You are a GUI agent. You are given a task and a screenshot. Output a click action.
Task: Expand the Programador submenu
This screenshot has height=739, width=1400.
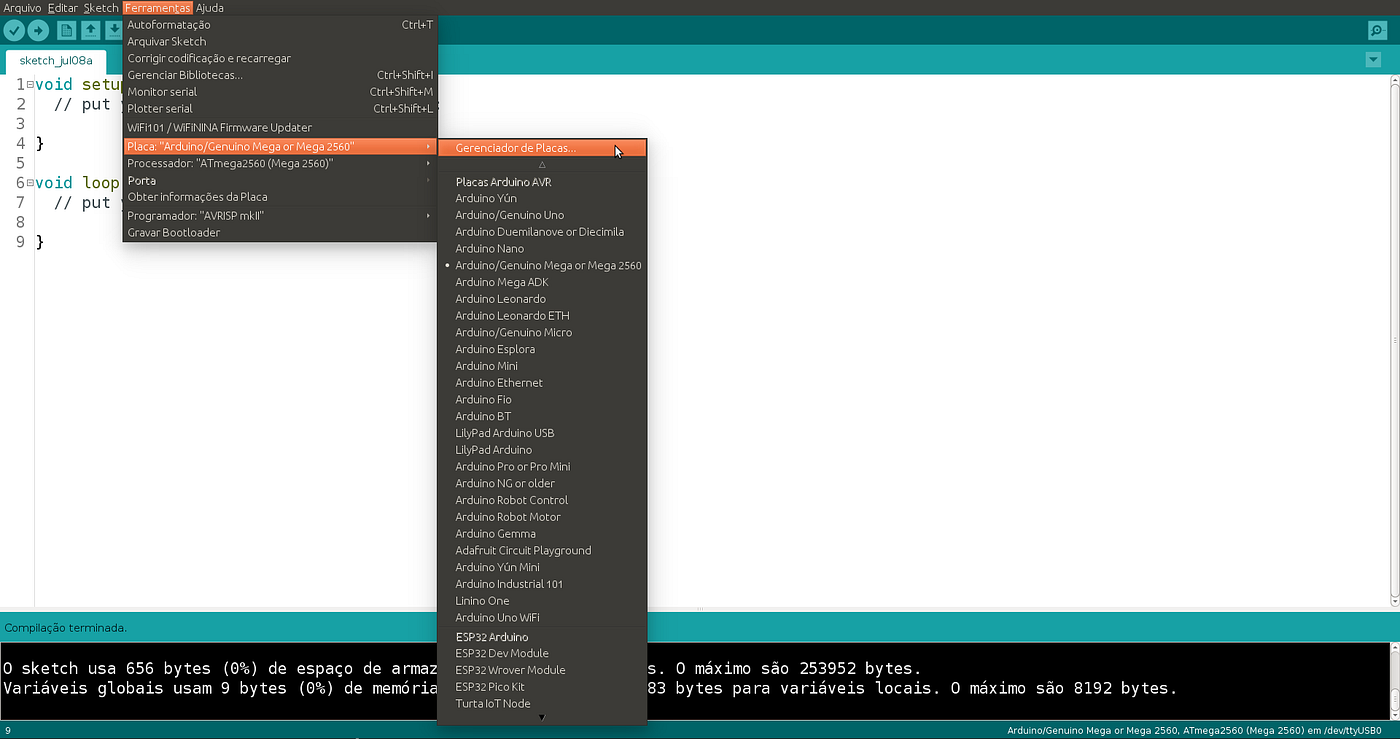(195, 215)
